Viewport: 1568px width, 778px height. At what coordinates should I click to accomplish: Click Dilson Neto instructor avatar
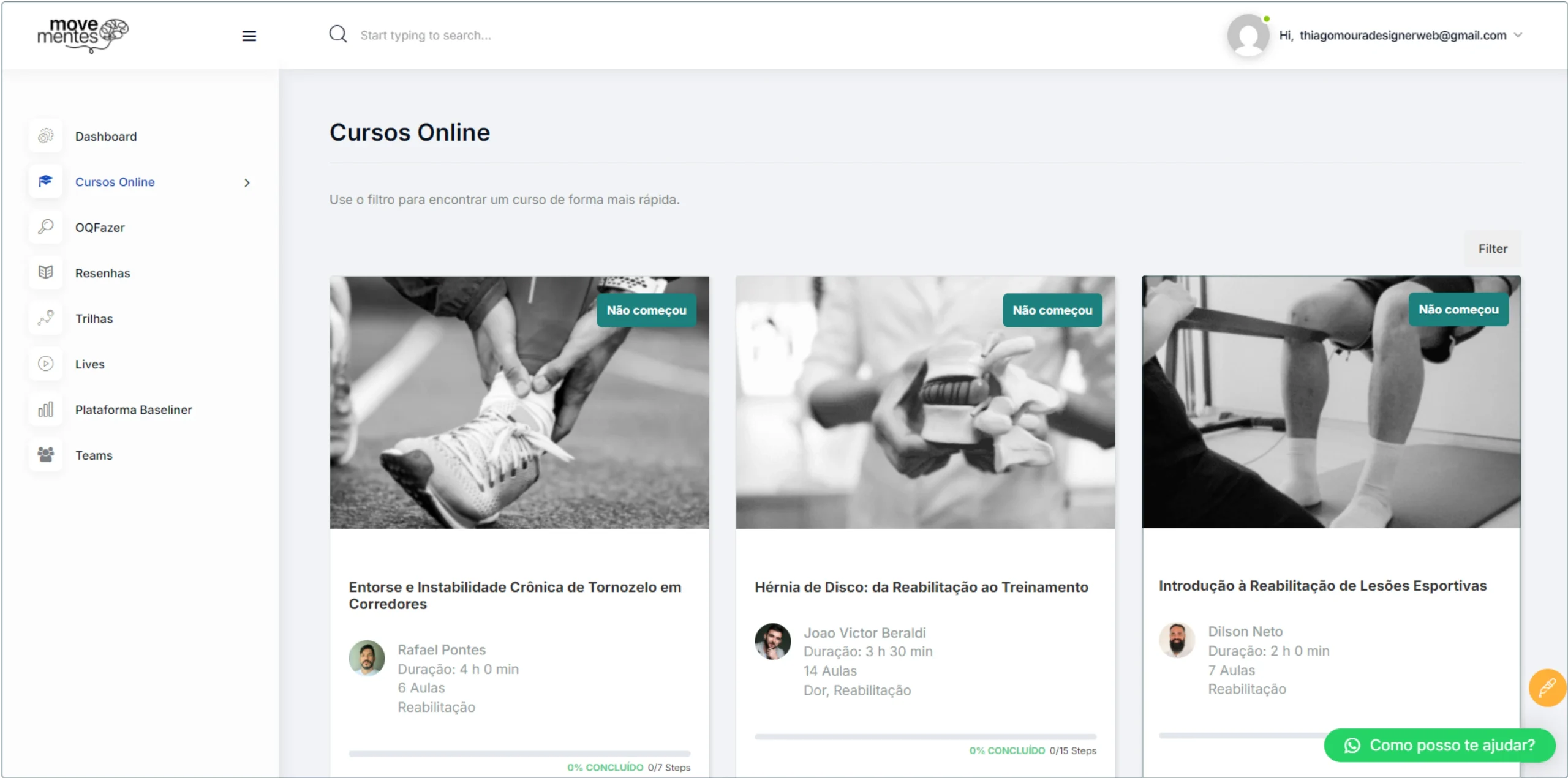click(x=1177, y=640)
